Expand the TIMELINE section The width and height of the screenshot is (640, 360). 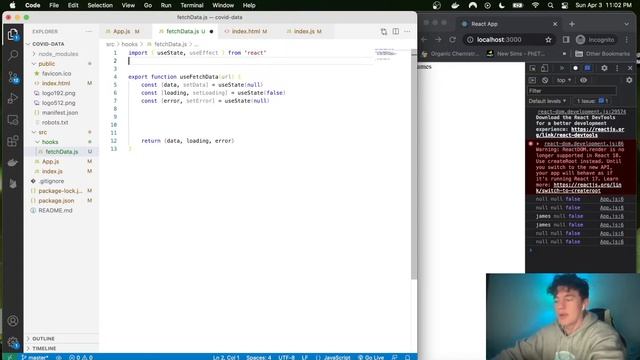(61, 349)
